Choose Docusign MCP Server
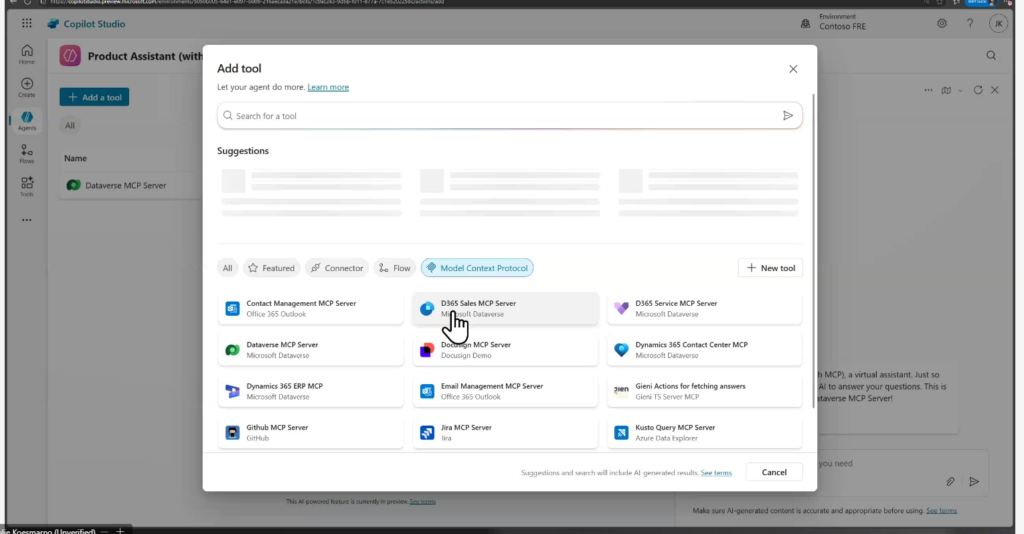This screenshot has width=1024, height=534. (x=505, y=350)
